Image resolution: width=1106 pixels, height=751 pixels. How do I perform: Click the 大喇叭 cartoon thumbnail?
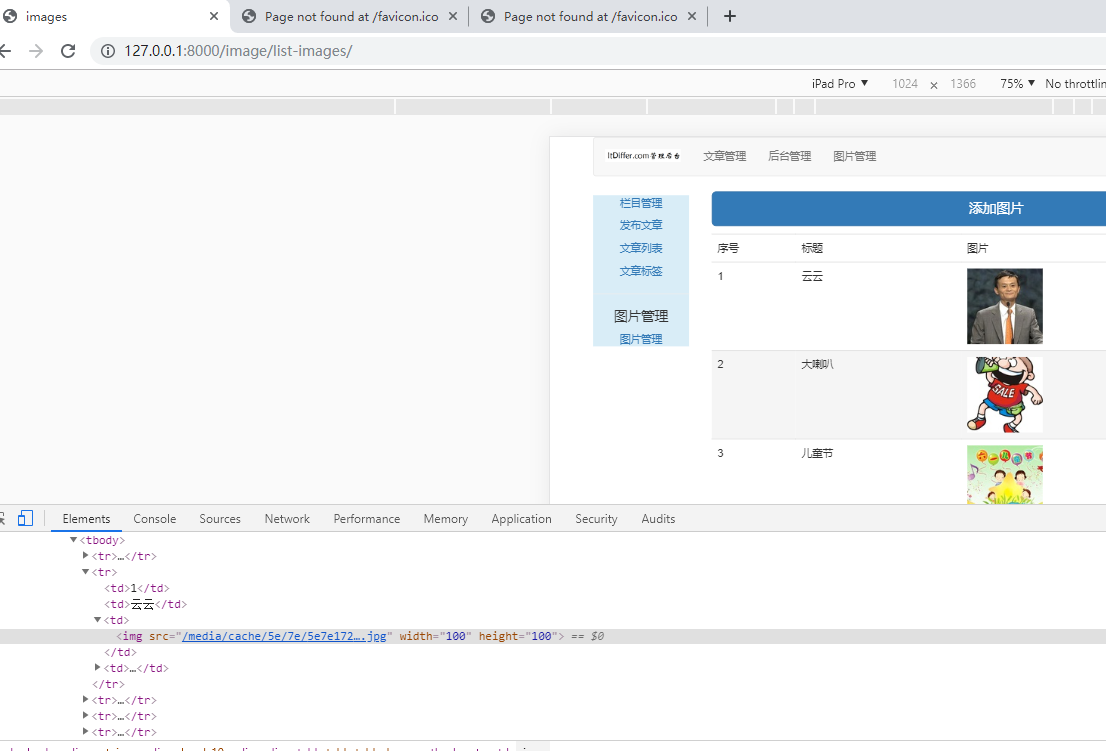coord(1004,394)
